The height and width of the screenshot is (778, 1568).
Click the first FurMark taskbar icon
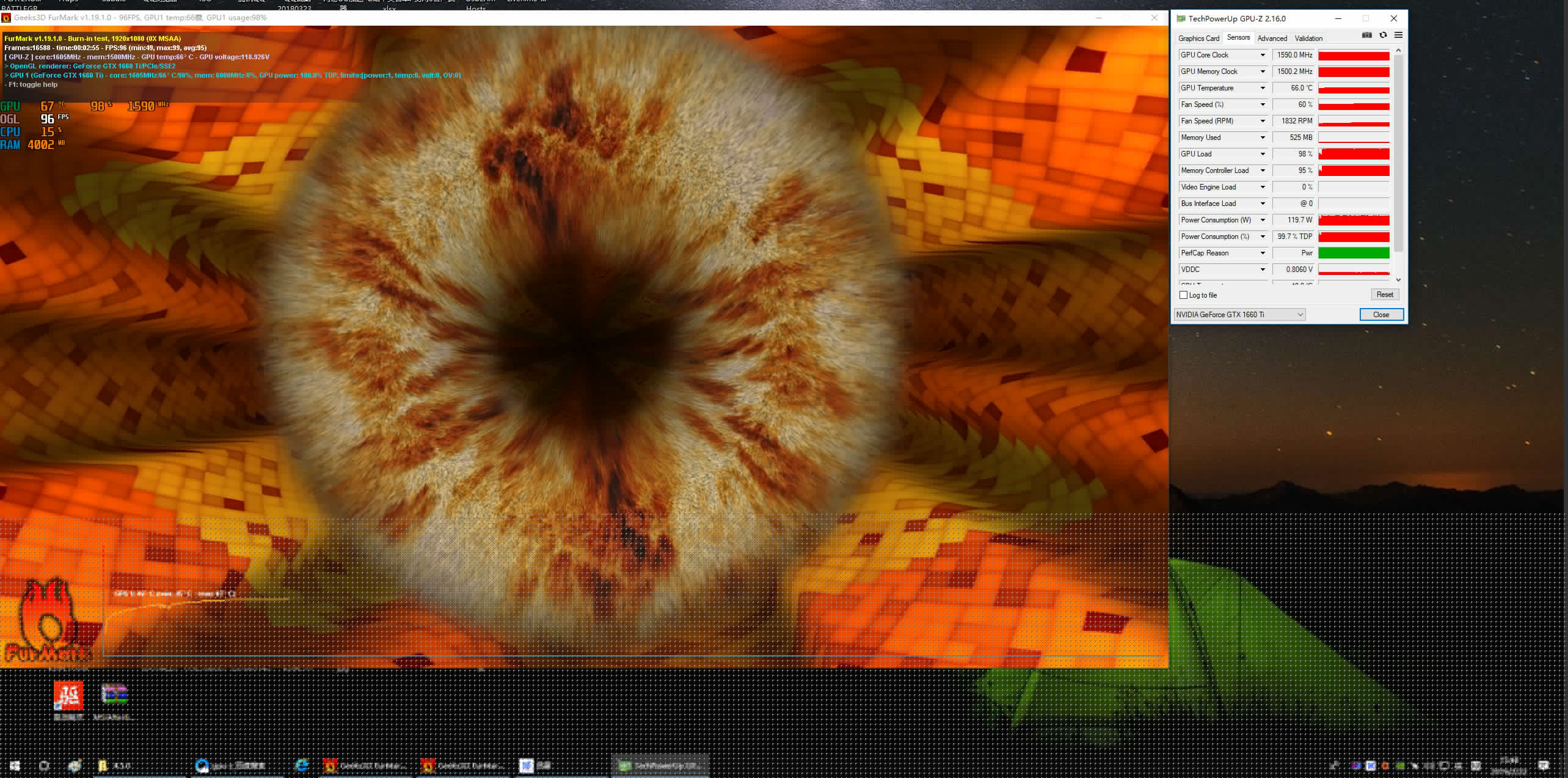[x=330, y=765]
